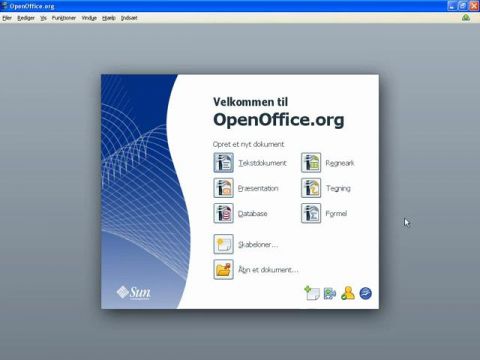
Task: Open the Database icon
Action: [x=223, y=213]
